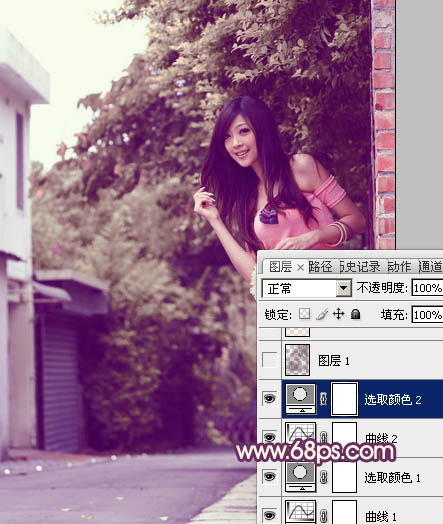Click the lock transparent pixels icon
Screen dimensions: 443x524
tap(304, 314)
